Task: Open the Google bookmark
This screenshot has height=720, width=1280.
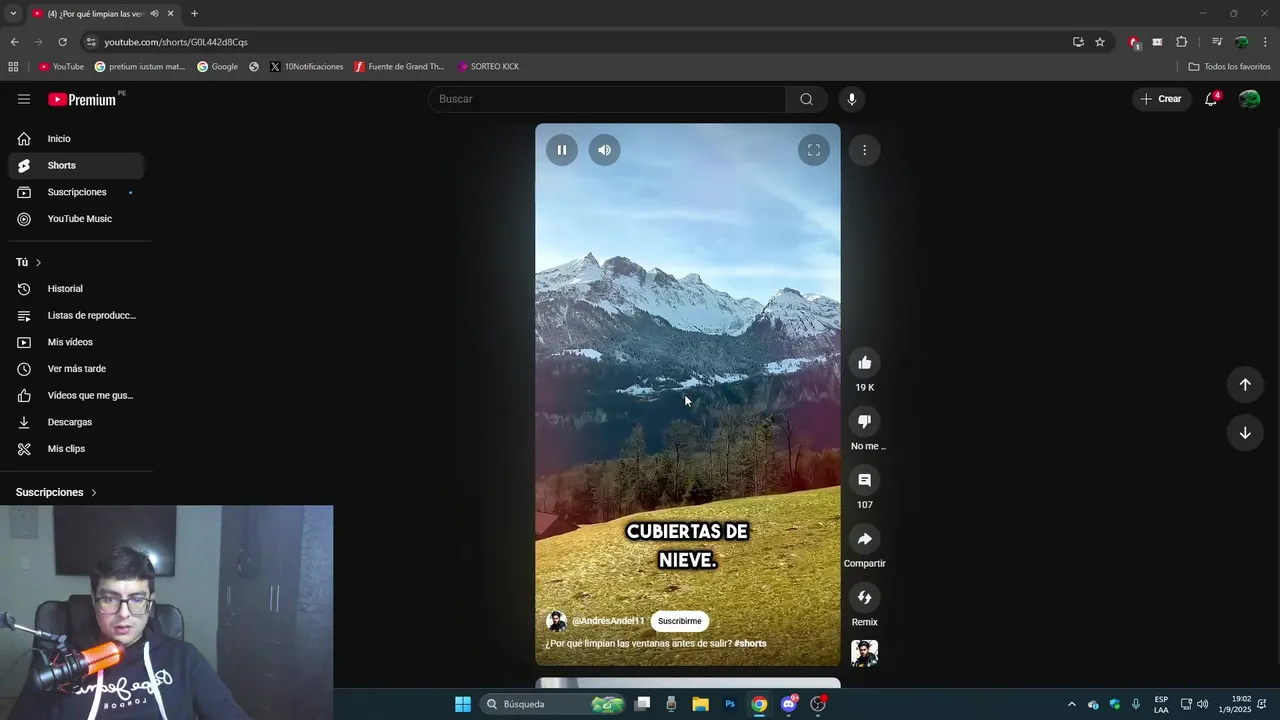Action: tap(217, 67)
